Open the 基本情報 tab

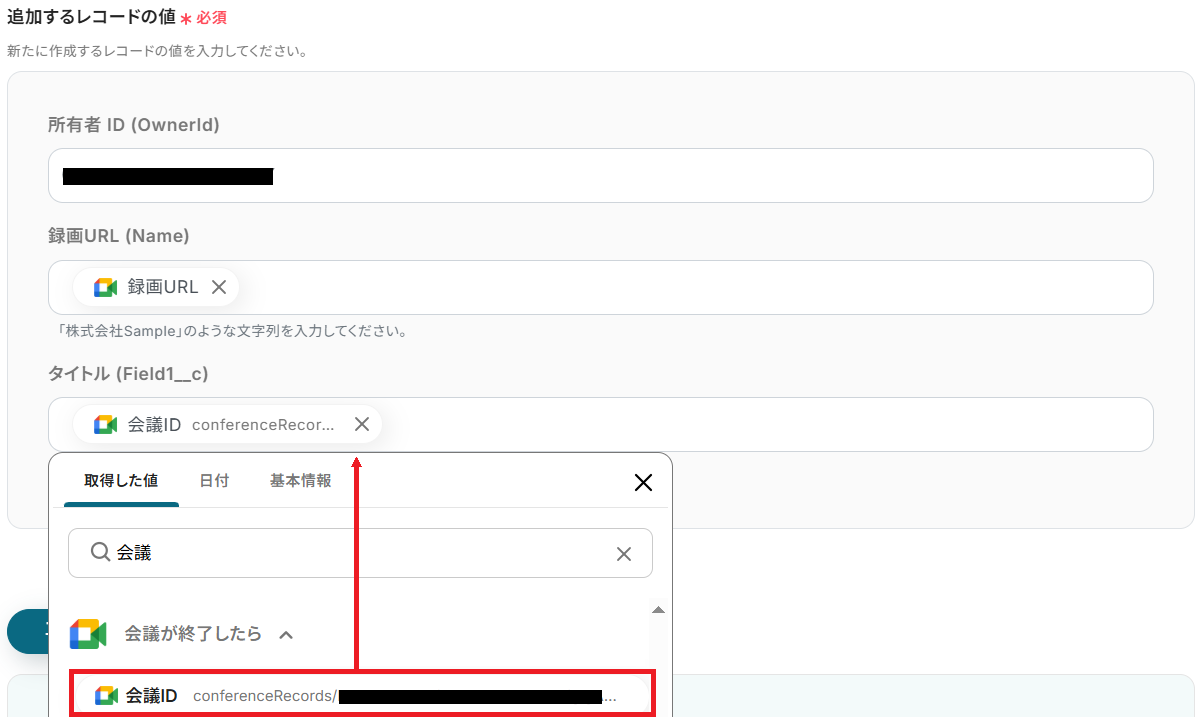coord(300,481)
